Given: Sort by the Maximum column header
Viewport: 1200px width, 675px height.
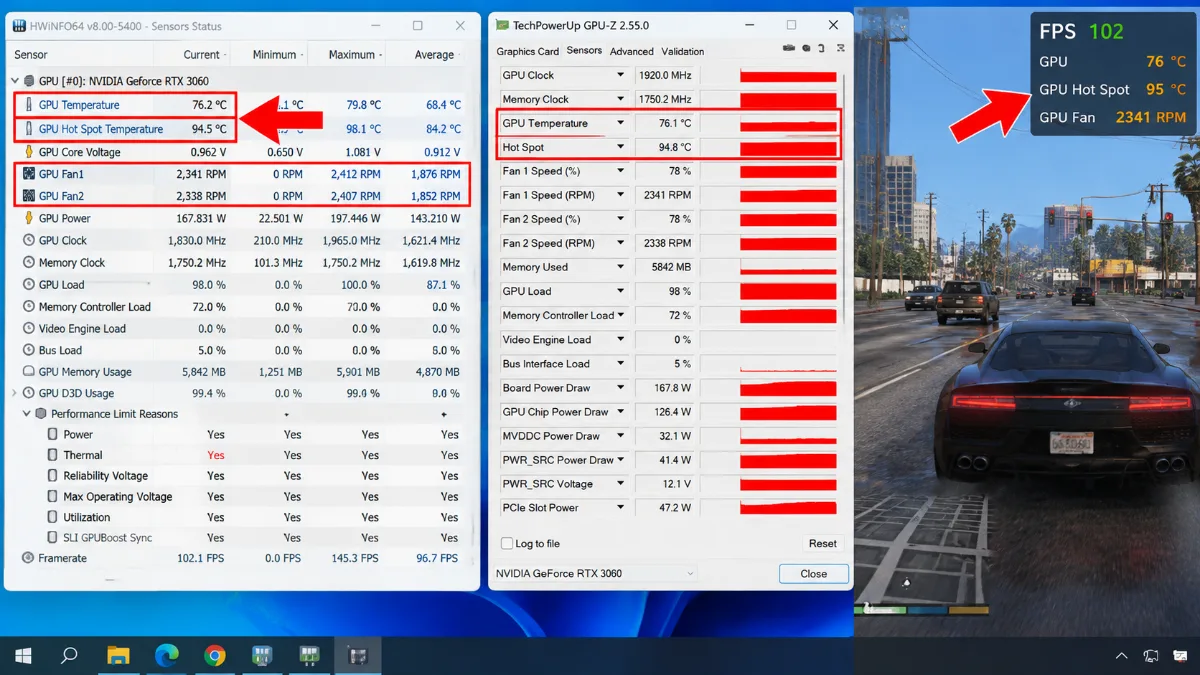Looking at the screenshot, I should click(352, 55).
